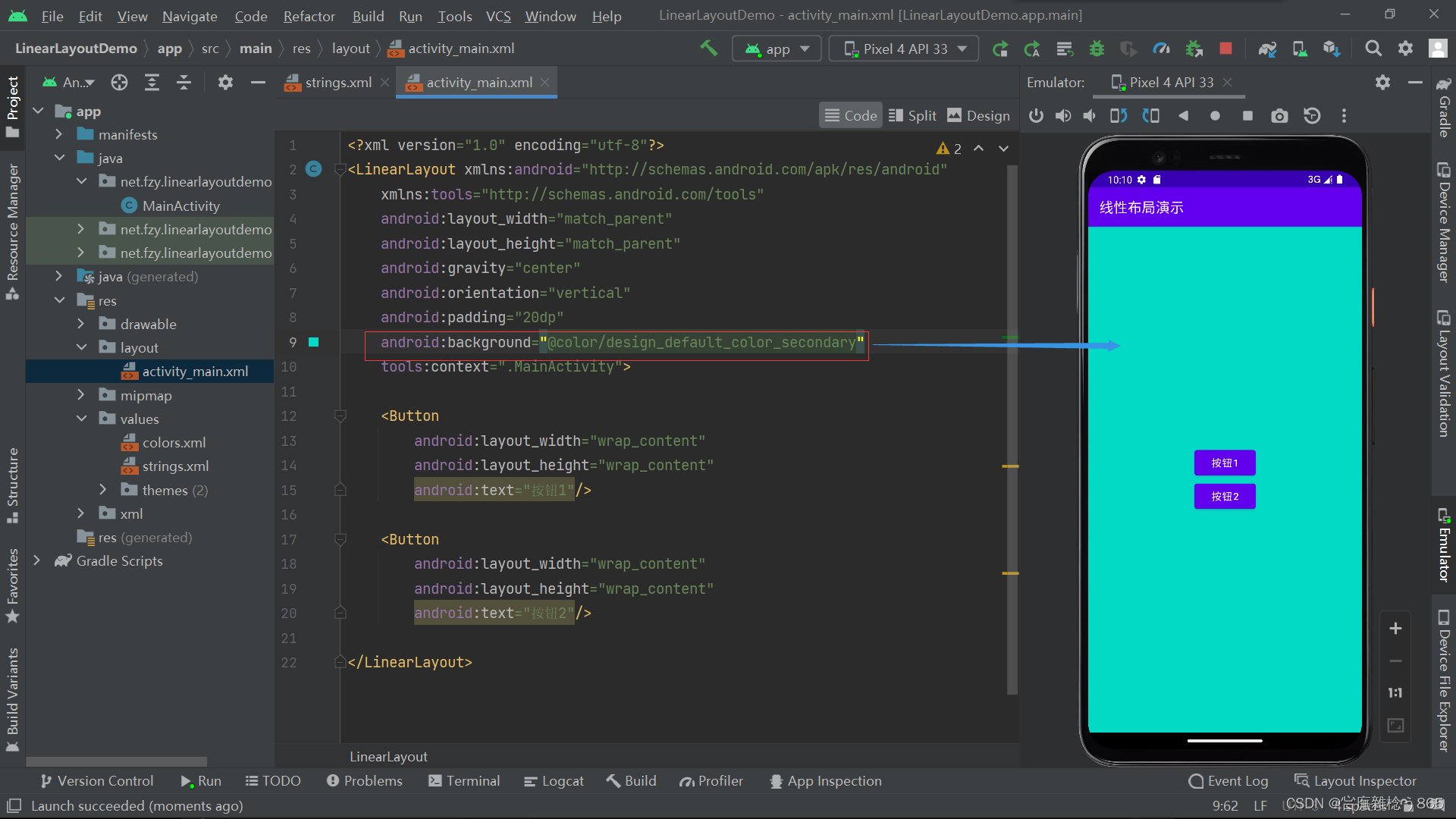Screen dimensions: 1456x819
Task: Switch to the Split view tab
Action: (x=912, y=115)
